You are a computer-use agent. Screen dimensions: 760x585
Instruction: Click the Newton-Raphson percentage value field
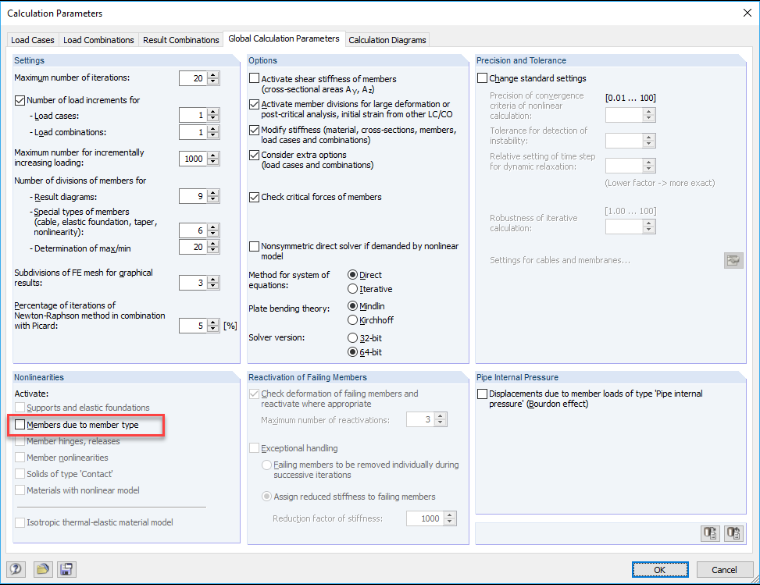point(193,326)
